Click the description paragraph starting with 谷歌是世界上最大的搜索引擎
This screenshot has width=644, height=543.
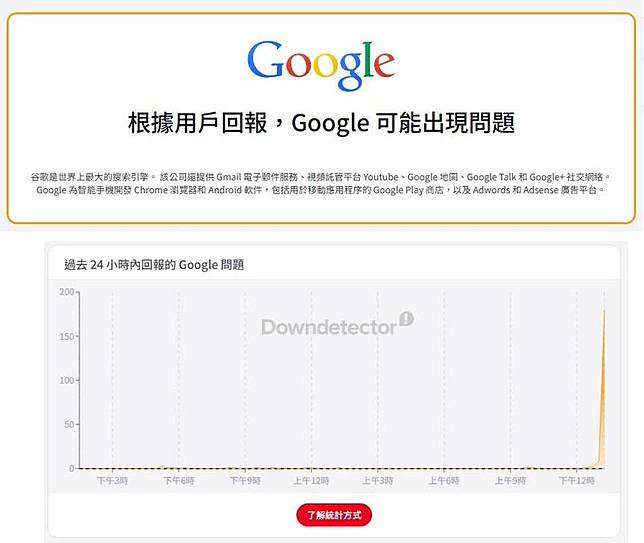(x=321, y=183)
